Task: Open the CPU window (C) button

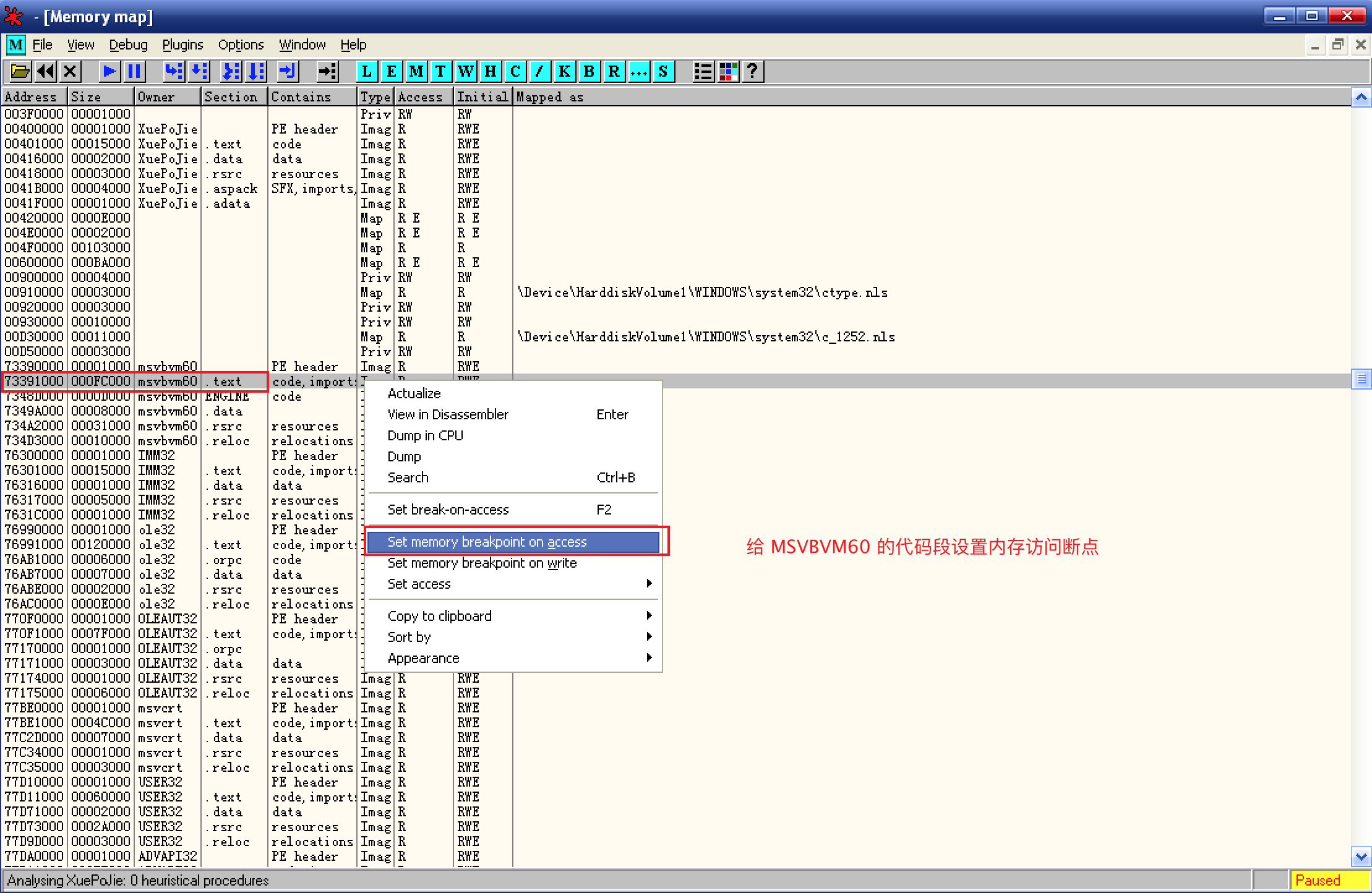Action: pyautogui.click(x=515, y=72)
